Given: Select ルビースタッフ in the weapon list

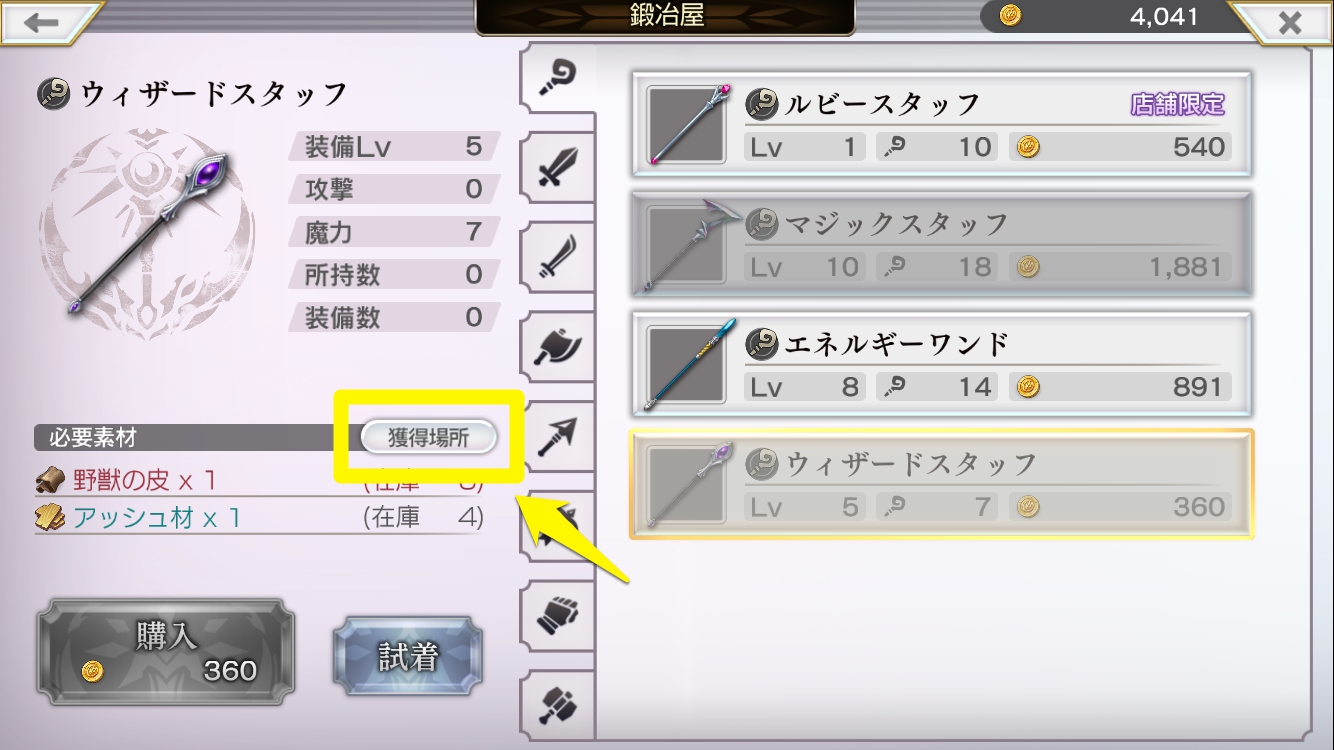Looking at the screenshot, I should point(941,125).
